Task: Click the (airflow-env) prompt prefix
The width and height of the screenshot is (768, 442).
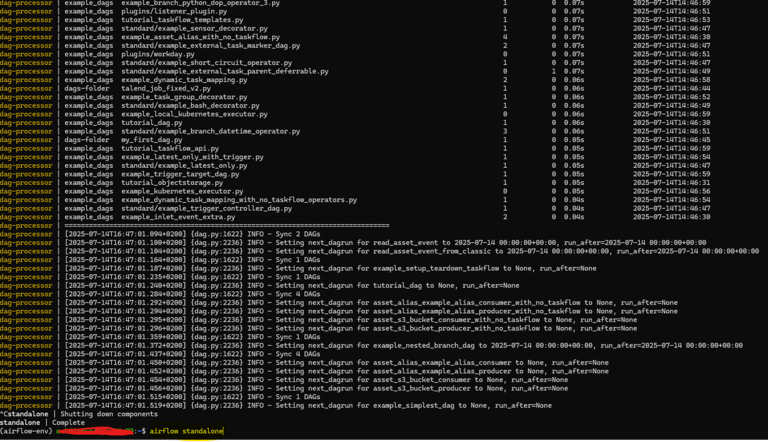Action: click(26, 431)
